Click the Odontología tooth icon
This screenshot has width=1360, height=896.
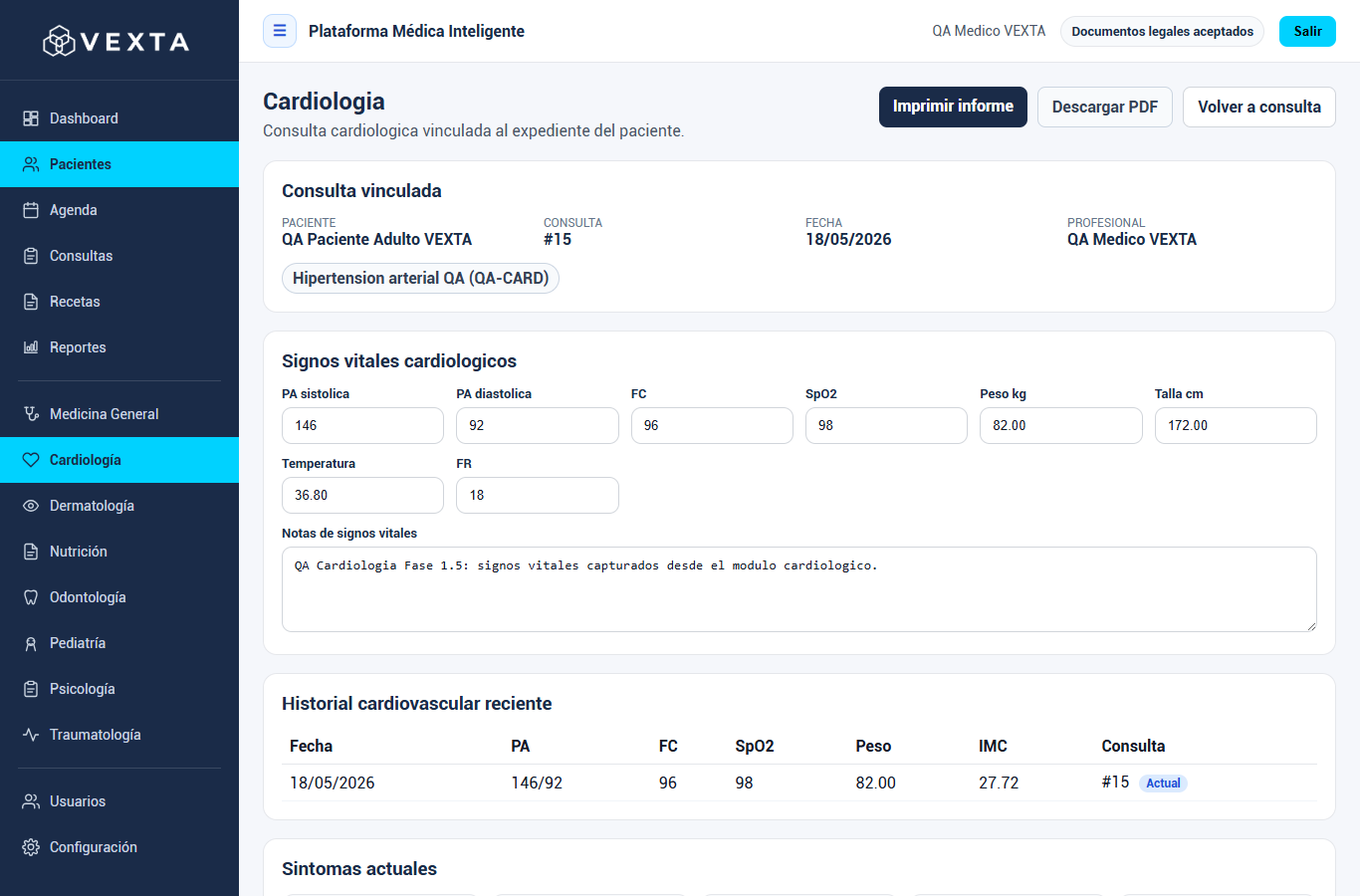pyautogui.click(x=31, y=597)
